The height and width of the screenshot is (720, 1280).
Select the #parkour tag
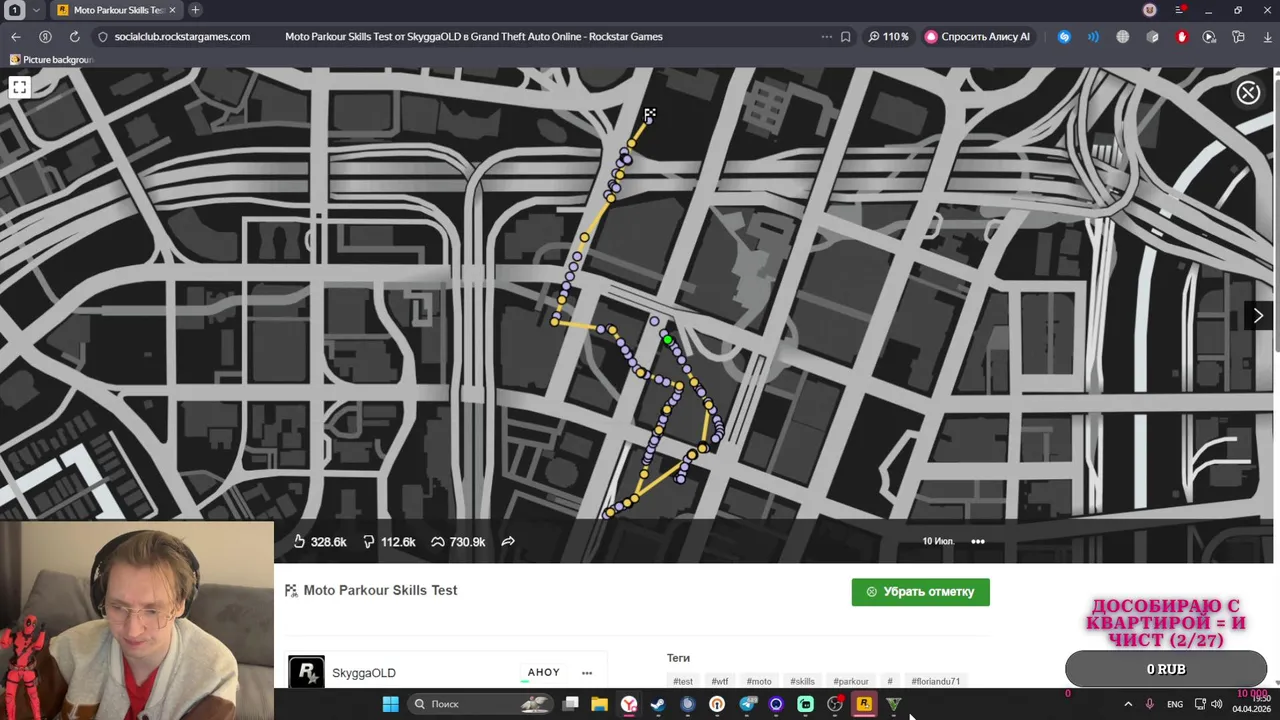[x=851, y=681]
